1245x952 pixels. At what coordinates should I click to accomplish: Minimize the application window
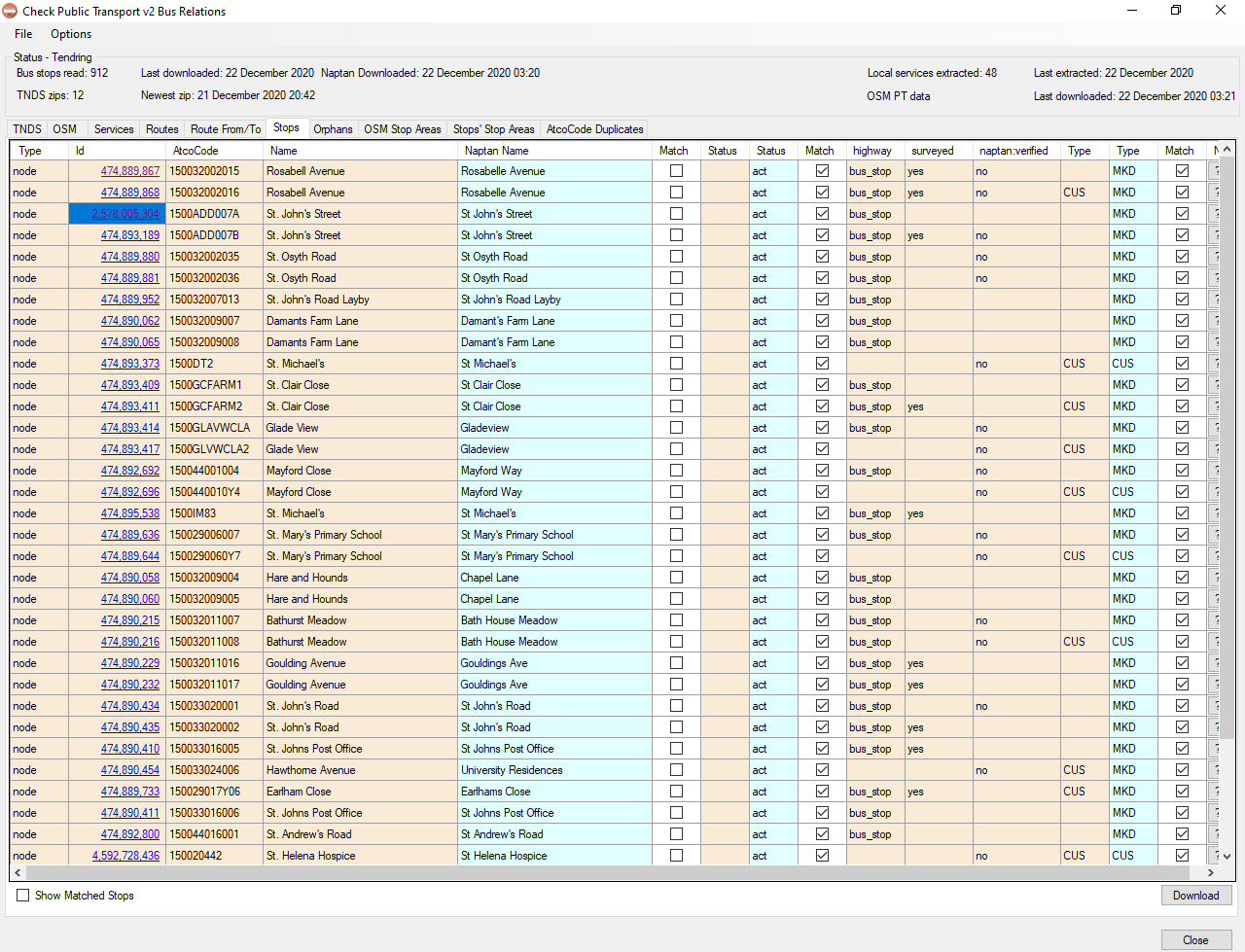pyautogui.click(x=1132, y=11)
